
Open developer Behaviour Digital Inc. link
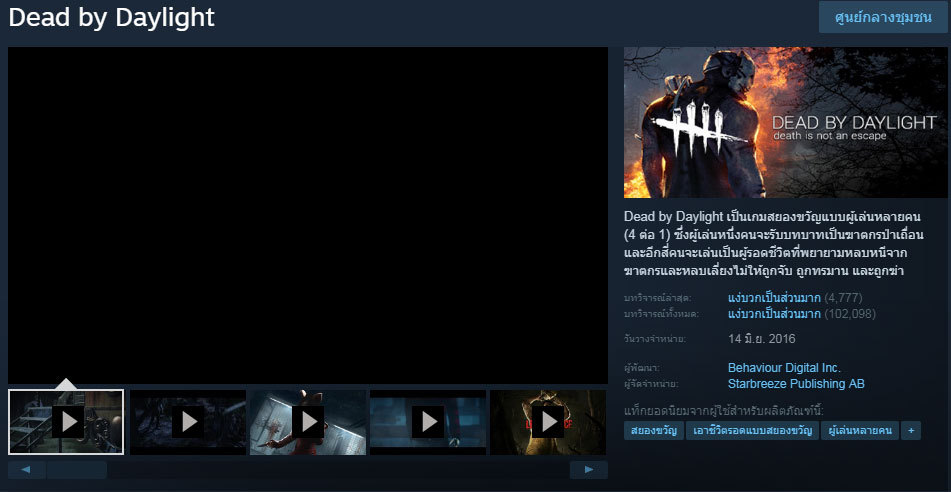pos(784,368)
